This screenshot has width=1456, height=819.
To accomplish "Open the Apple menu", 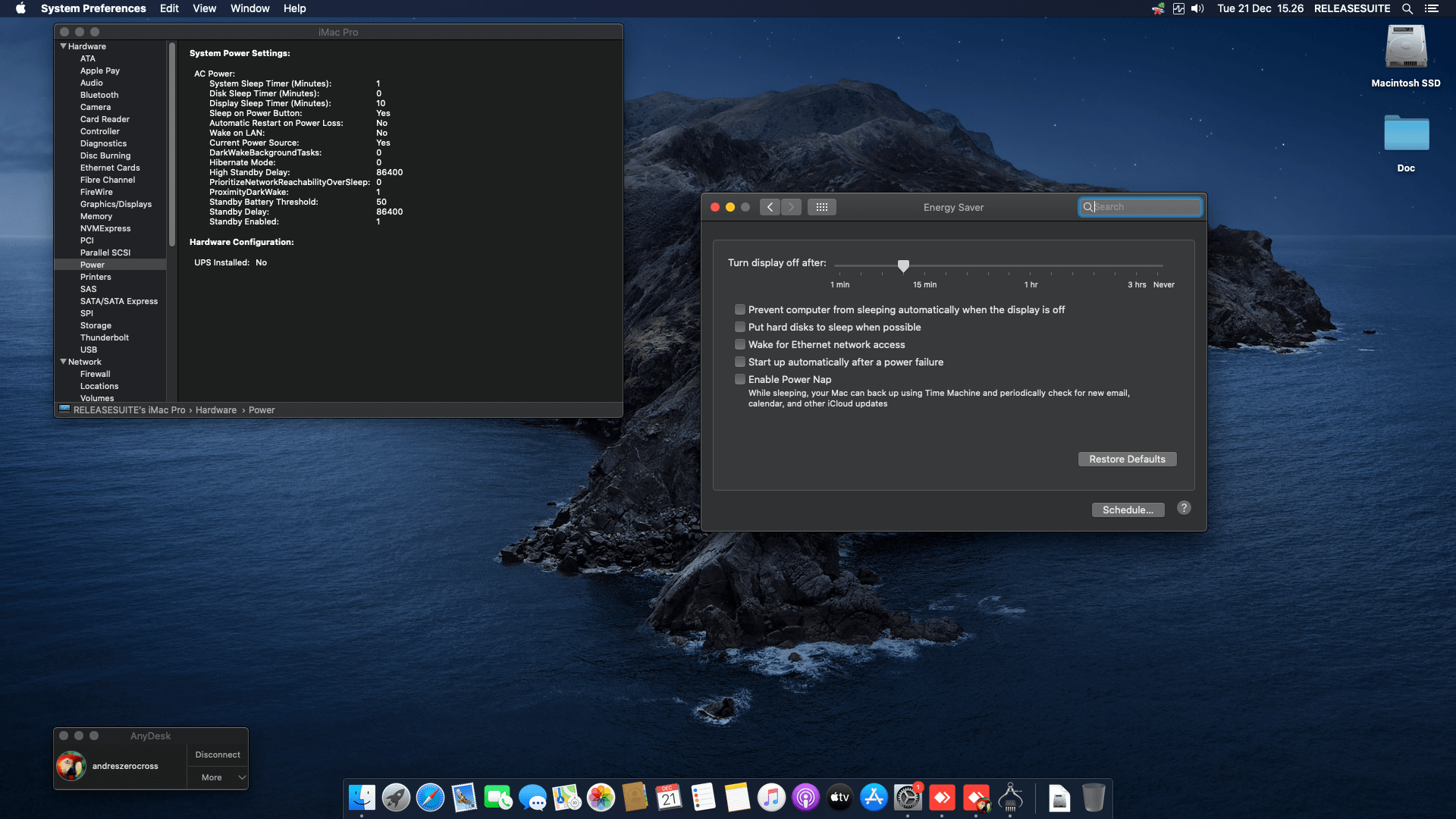I will pyautogui.click(x=20, y=8).
